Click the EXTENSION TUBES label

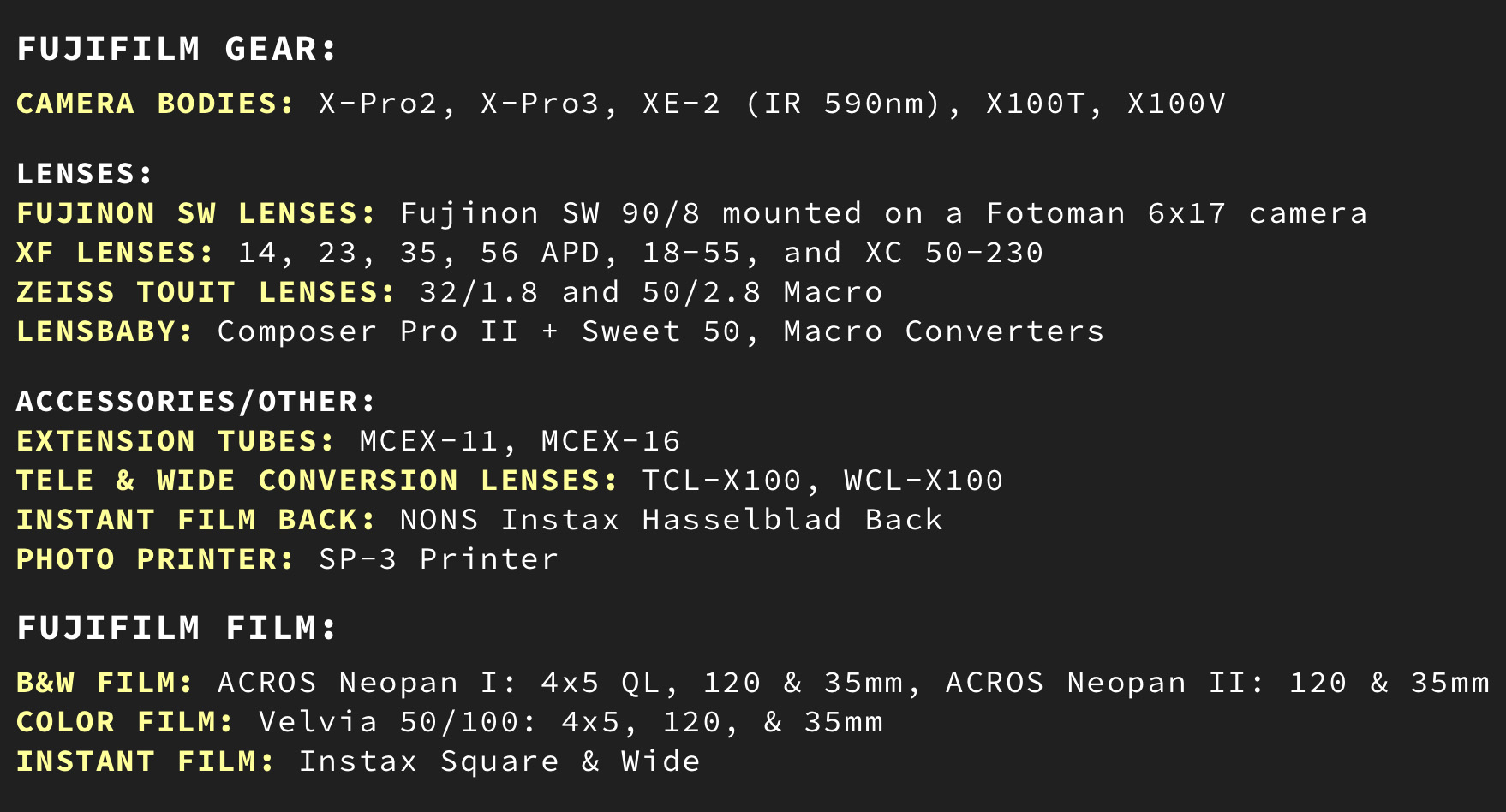coord(176,441)
